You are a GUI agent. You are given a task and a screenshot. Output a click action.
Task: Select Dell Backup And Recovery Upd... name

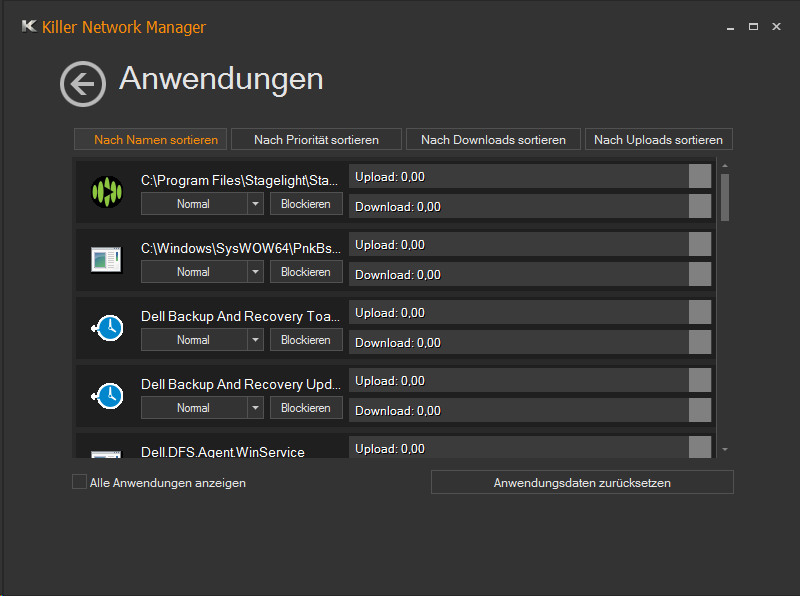tap(240, 384)
